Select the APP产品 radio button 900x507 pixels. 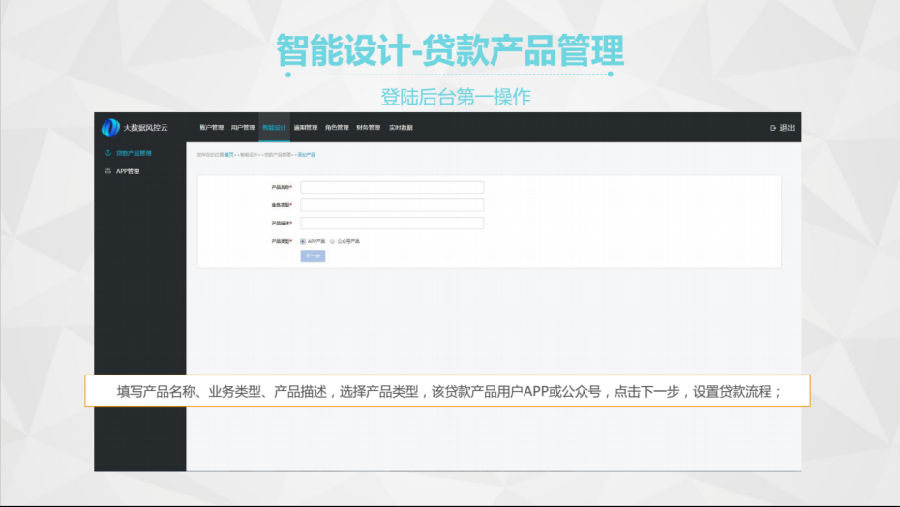coord(303,241)
